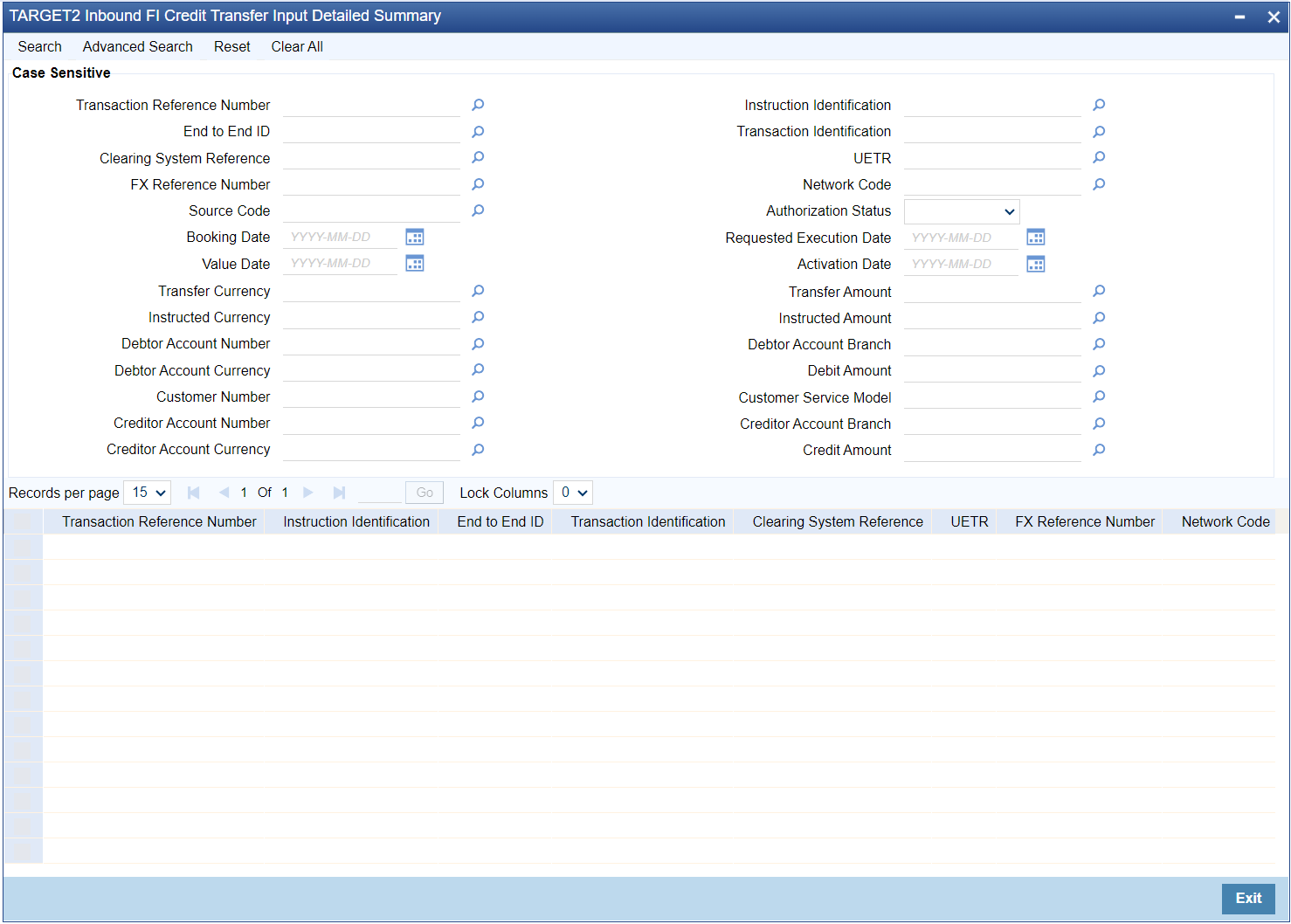This screenshot has height=924, width=1291.
Task: Minimize the TARGET2 summary window
Action: pyautogui.click(x=1239, y=17)
